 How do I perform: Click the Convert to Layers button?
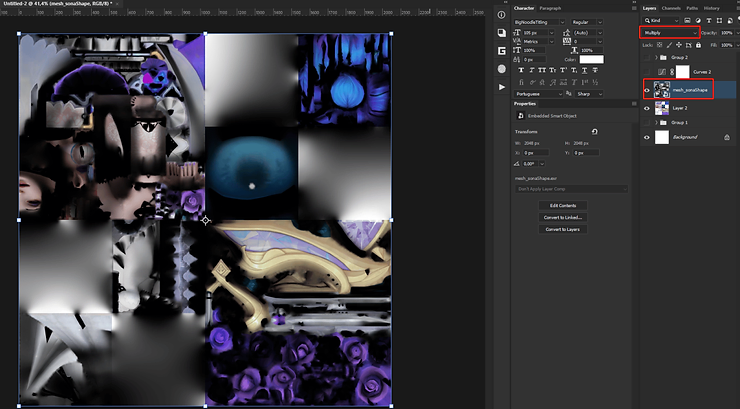[562, 229]
